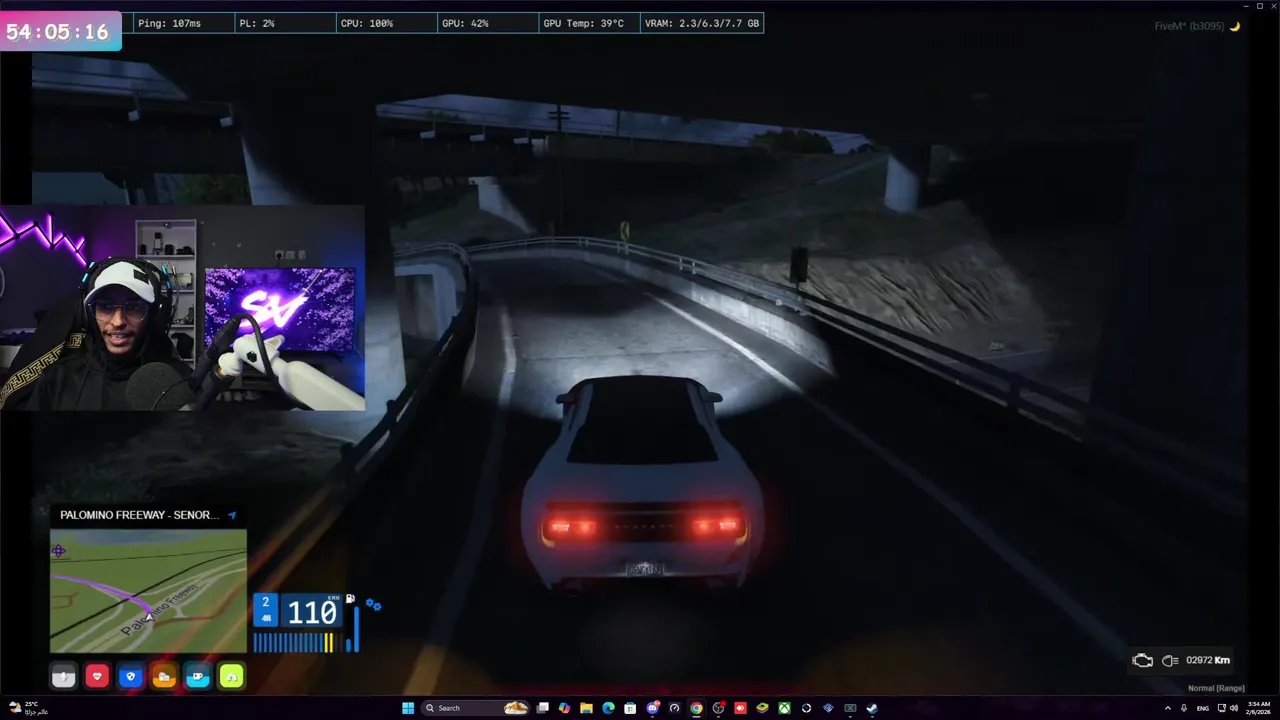The width and height of the screenshot is (1280, 720).
Task: Open Copilot from the taskbar
Action: [564, 708]
